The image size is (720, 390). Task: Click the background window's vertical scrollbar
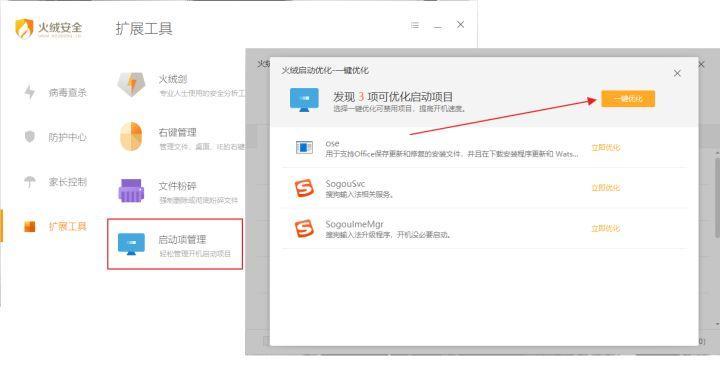coord(717,198)
